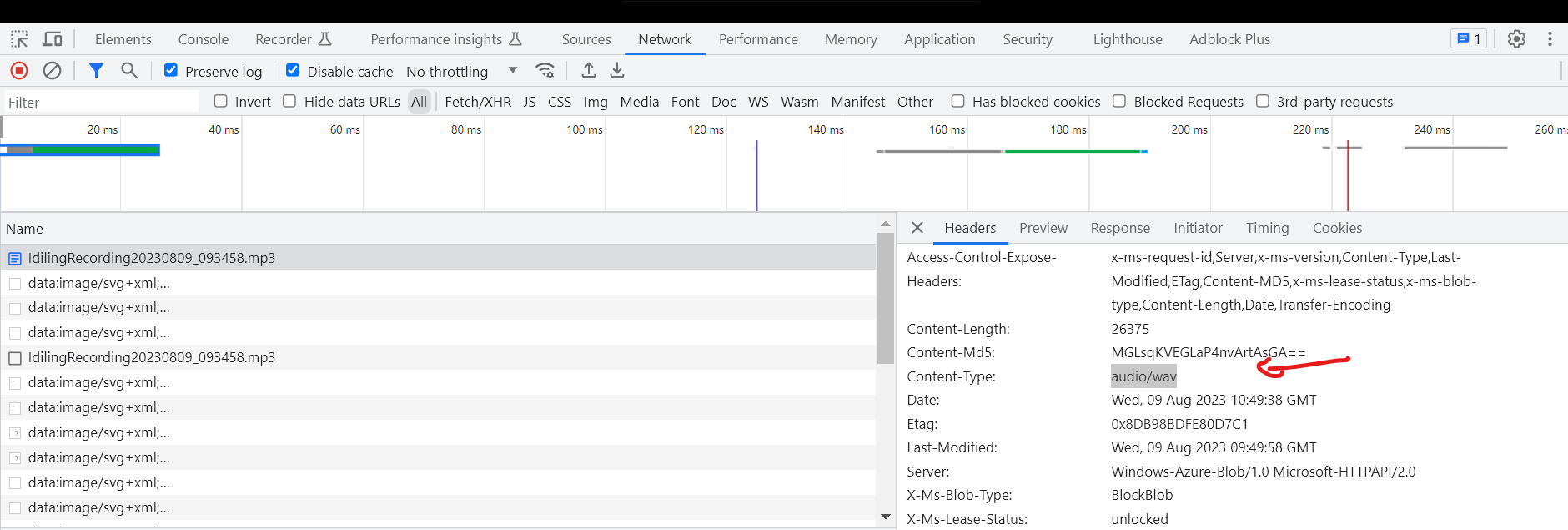Image resolution: width=1568 pixels, height=530 pixels.
Task: Check 3rd-party requests option
Action: pyautogui.click(x=1263, y=101)
